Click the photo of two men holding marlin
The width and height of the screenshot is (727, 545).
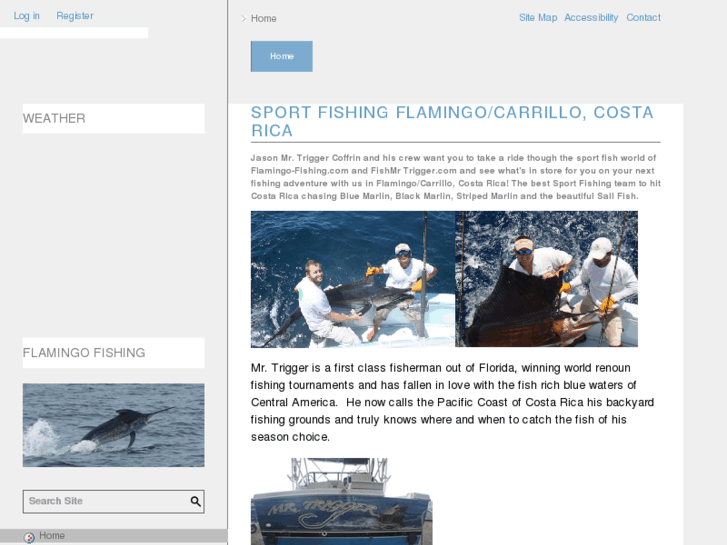click(353, 279)
